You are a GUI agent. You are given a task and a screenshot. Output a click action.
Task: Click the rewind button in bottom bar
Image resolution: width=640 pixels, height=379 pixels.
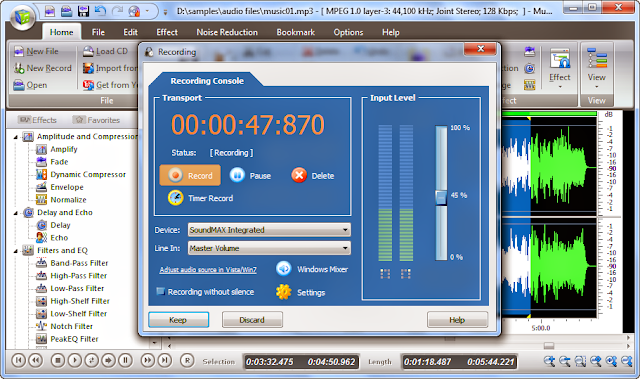click(36, 360)
